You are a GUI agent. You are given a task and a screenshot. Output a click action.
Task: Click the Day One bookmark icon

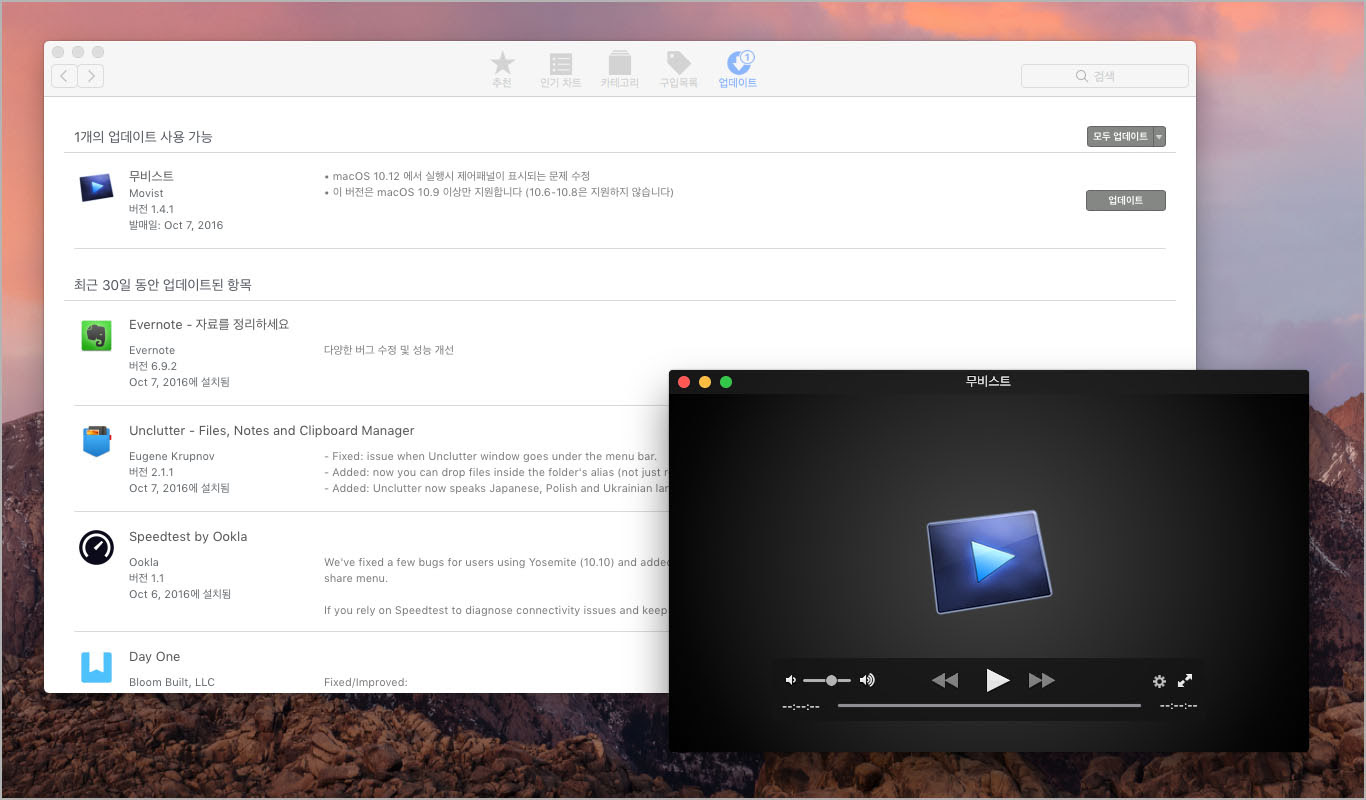pos(97,667)
